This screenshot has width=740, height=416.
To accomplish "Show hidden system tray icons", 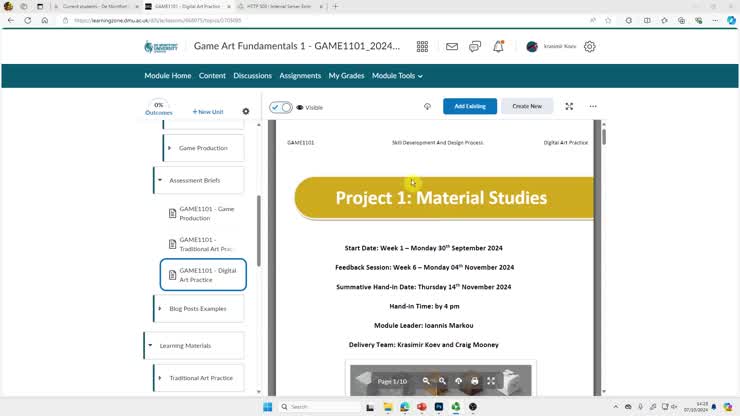I will (x=615, y=407).
